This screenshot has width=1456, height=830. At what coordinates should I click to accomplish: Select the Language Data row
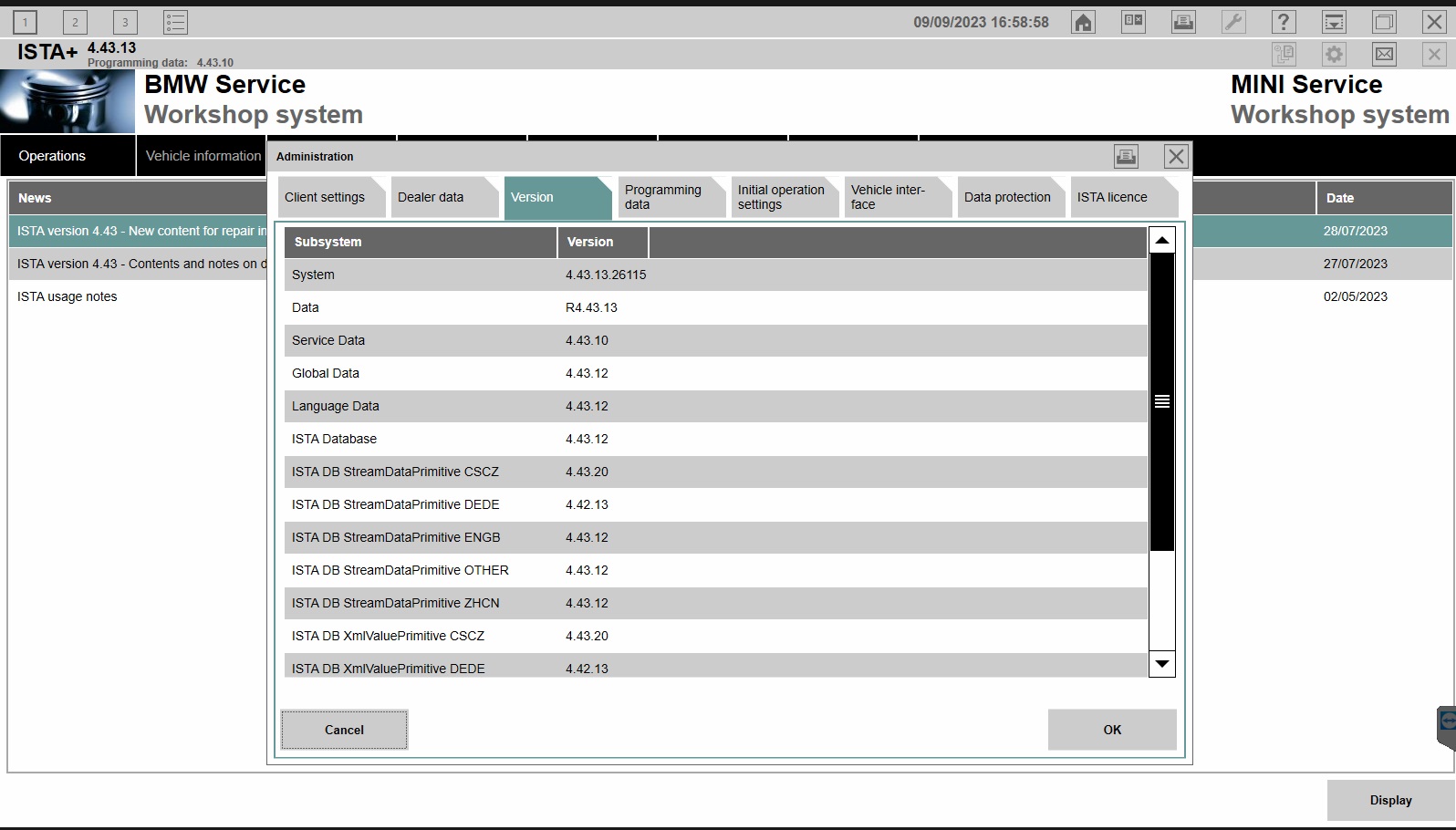point(716,406)
